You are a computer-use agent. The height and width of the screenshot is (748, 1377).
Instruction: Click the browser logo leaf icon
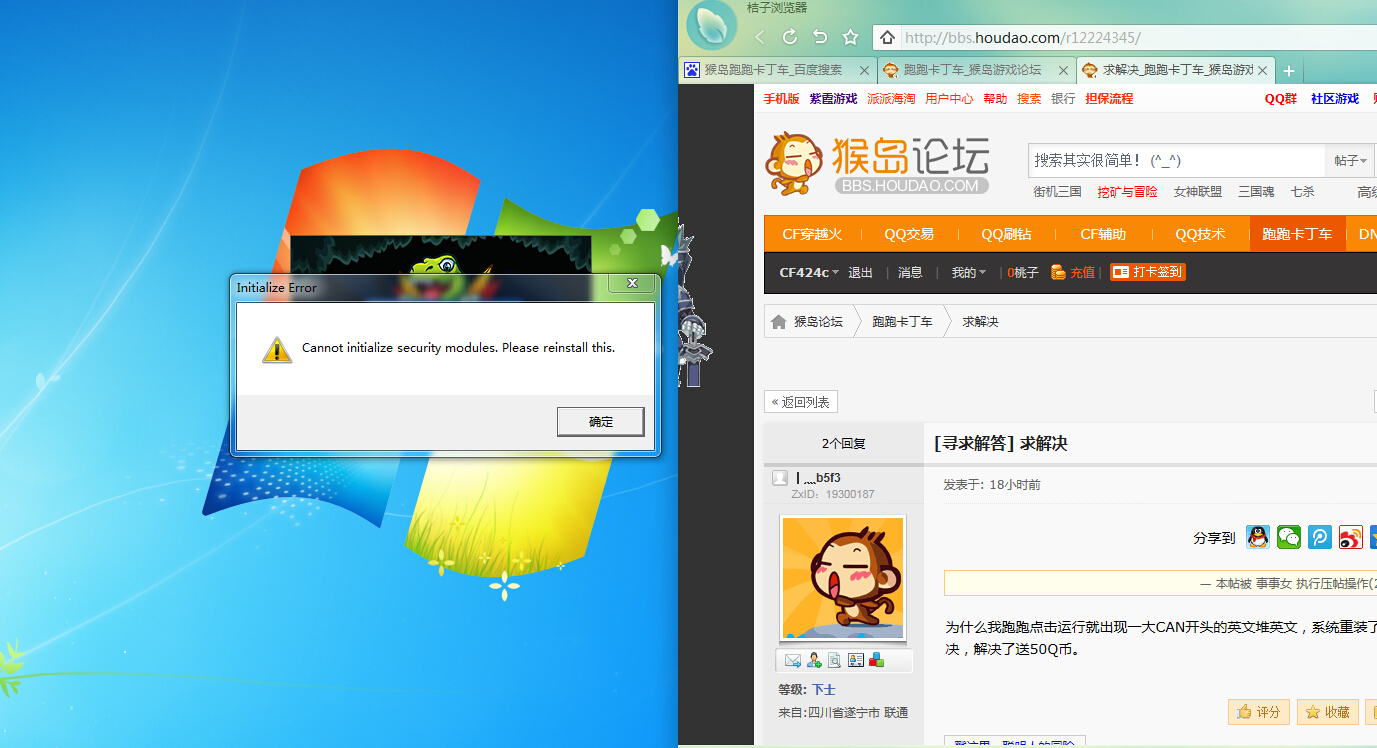coord(712,27)
